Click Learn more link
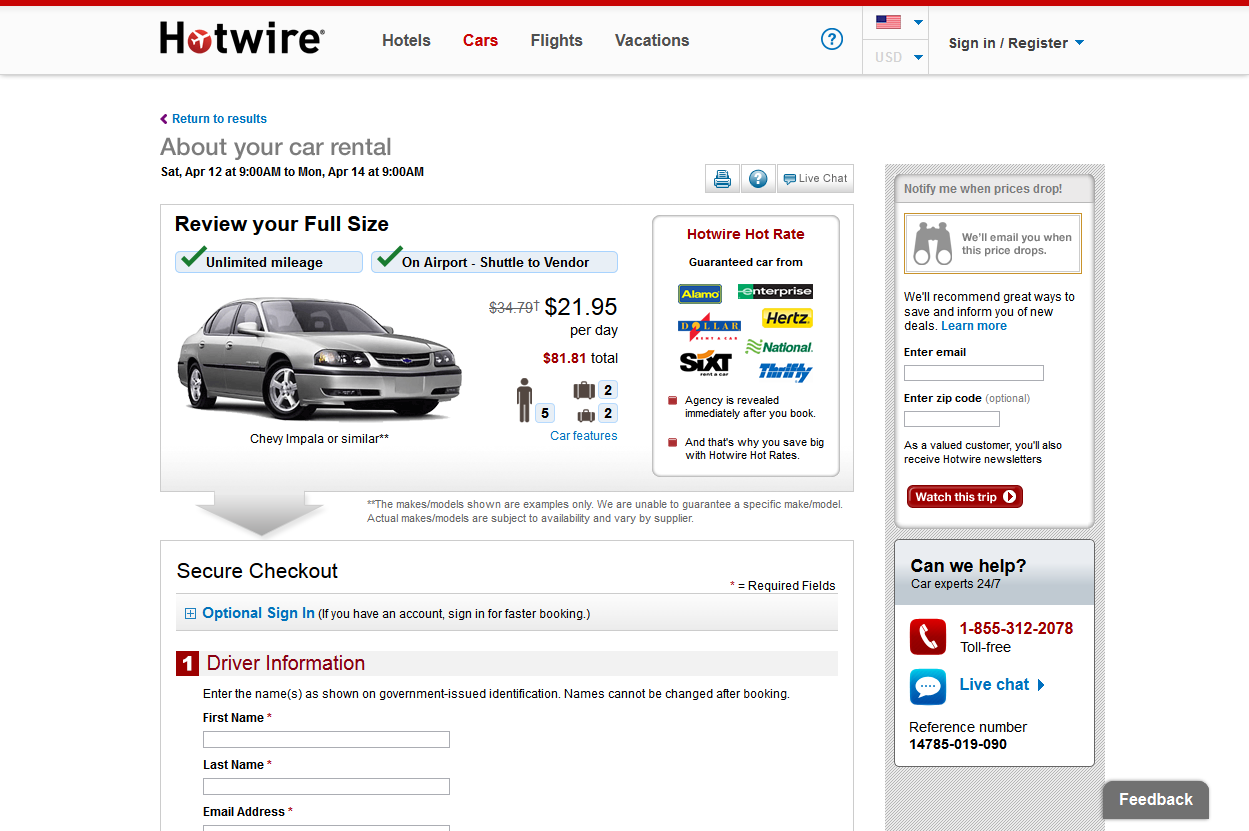Screen dimensions: 1249x831 [974, 326]
